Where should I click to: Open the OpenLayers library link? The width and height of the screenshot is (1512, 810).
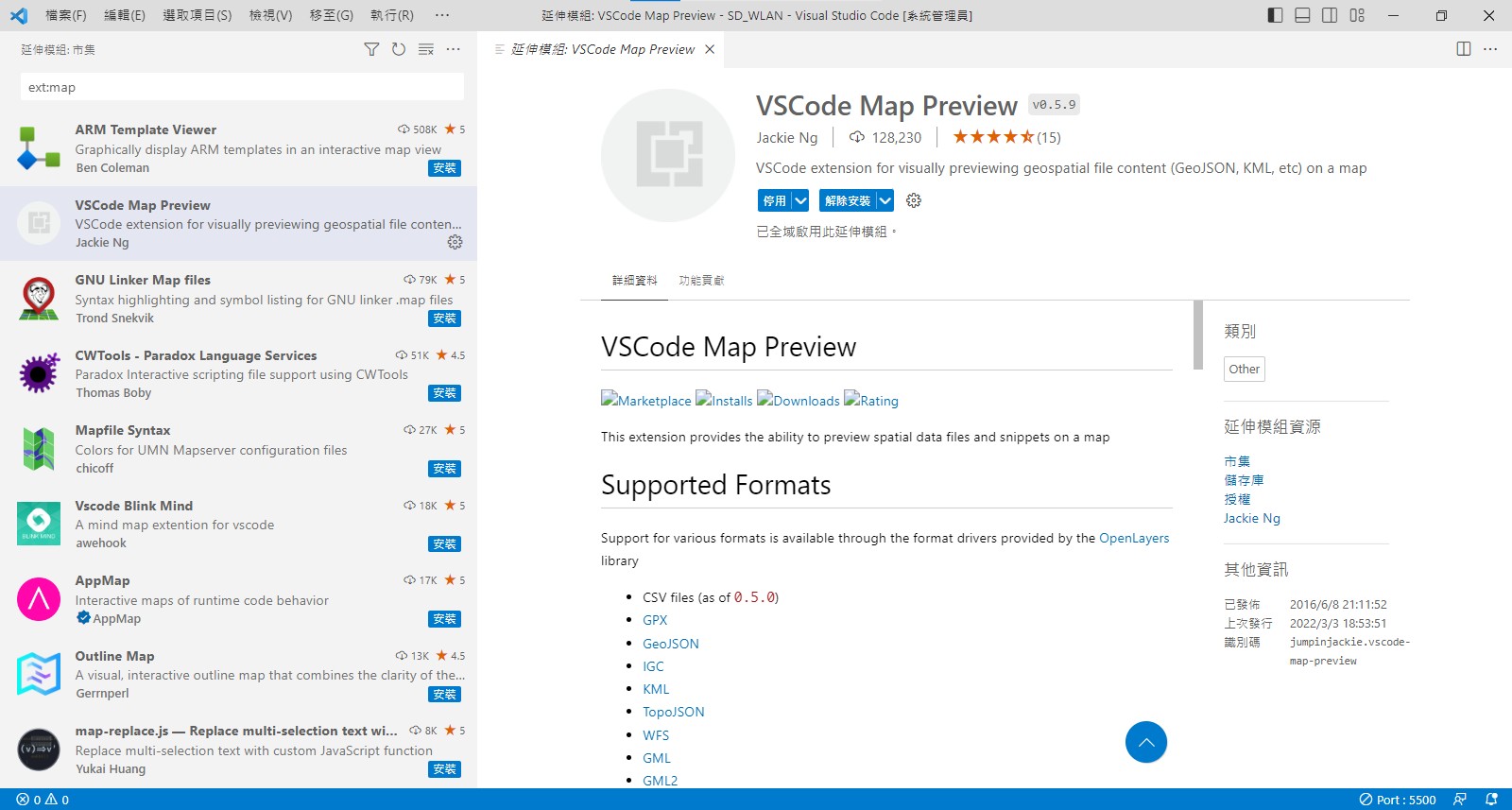[1134, 538]
